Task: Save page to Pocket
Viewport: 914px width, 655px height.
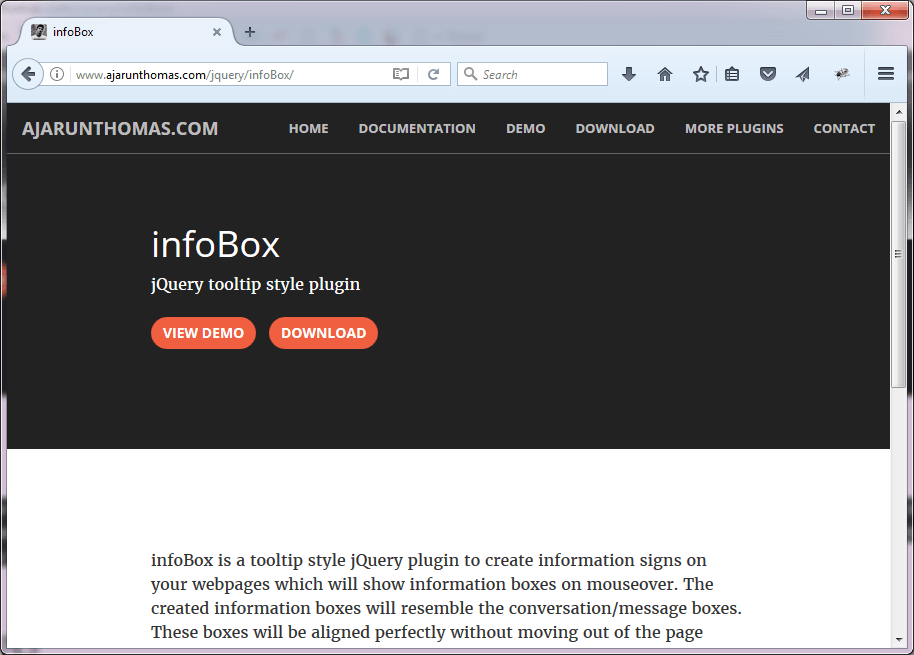Action: coord(768,74)
